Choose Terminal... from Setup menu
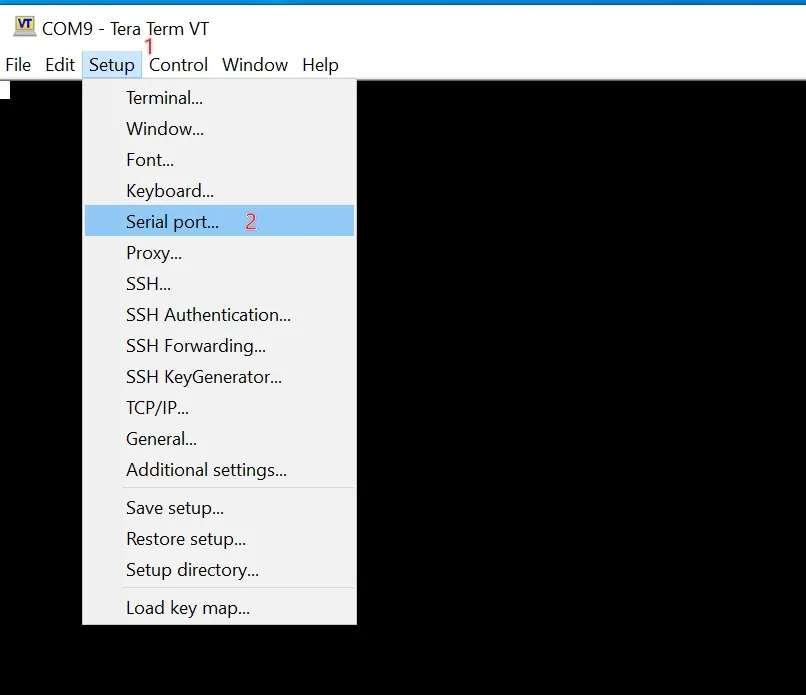 pos(219,98)
